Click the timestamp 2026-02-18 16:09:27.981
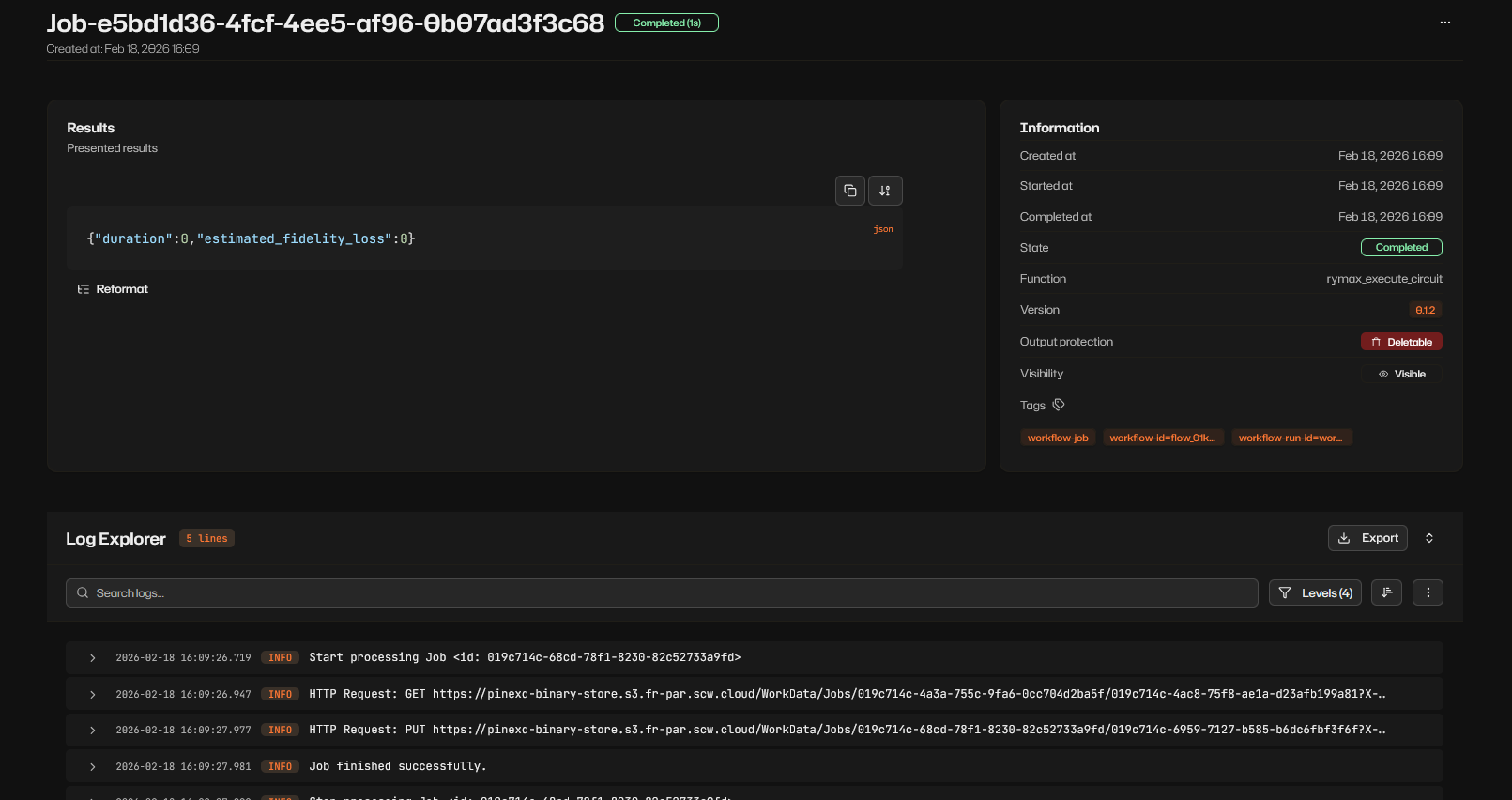Screen dimensions: 1512x800 pyautogui.click(x=183, y=767)
